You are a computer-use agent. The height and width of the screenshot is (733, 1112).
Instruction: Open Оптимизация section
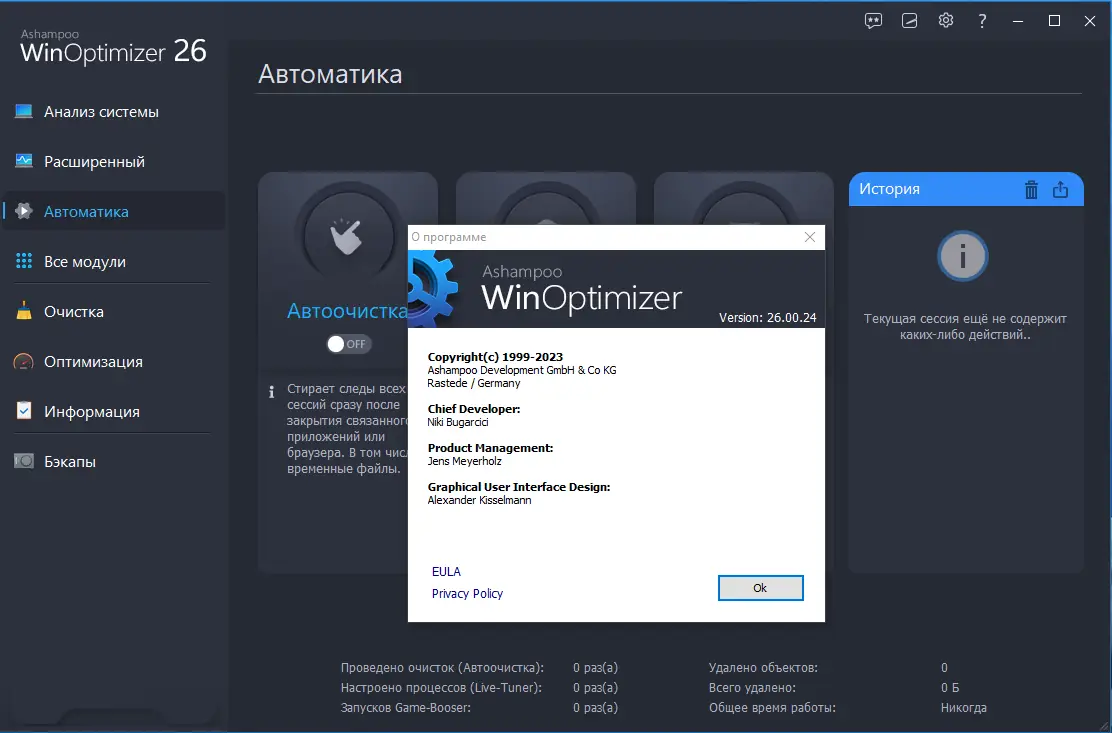(x=93, y=362)
